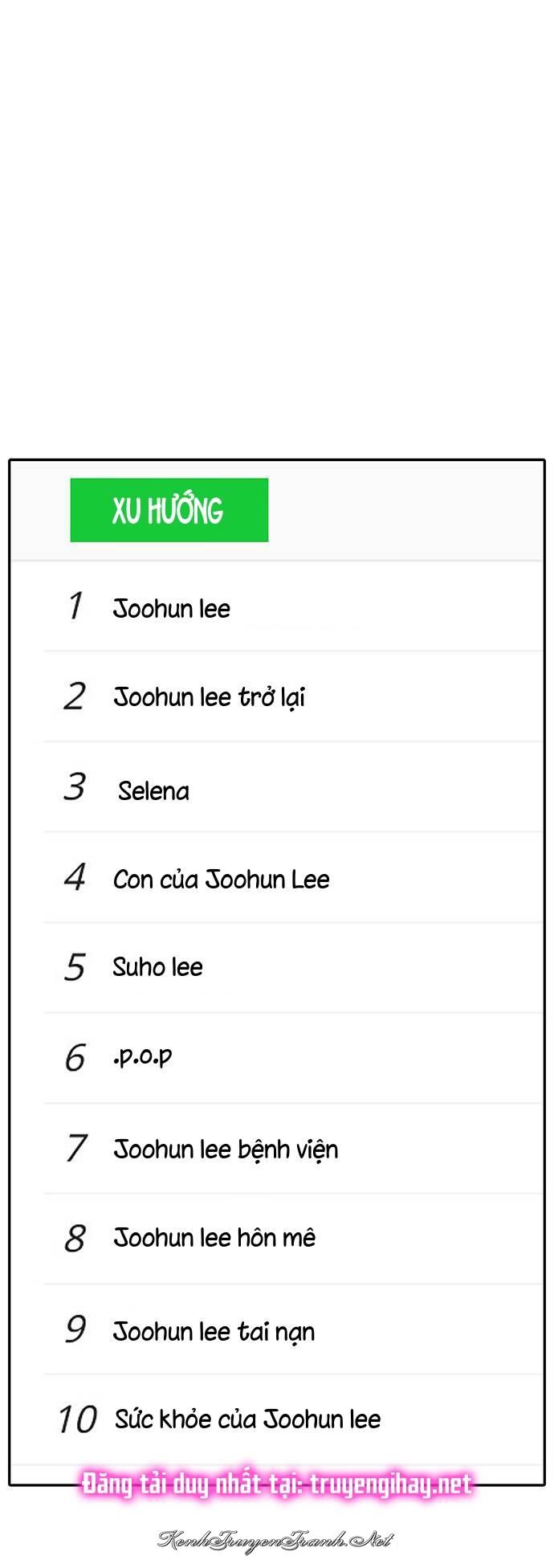The image size is (554, 1568).
Task: Open the 'Suho lee' trending entry
Action: (x=157, y=967)
